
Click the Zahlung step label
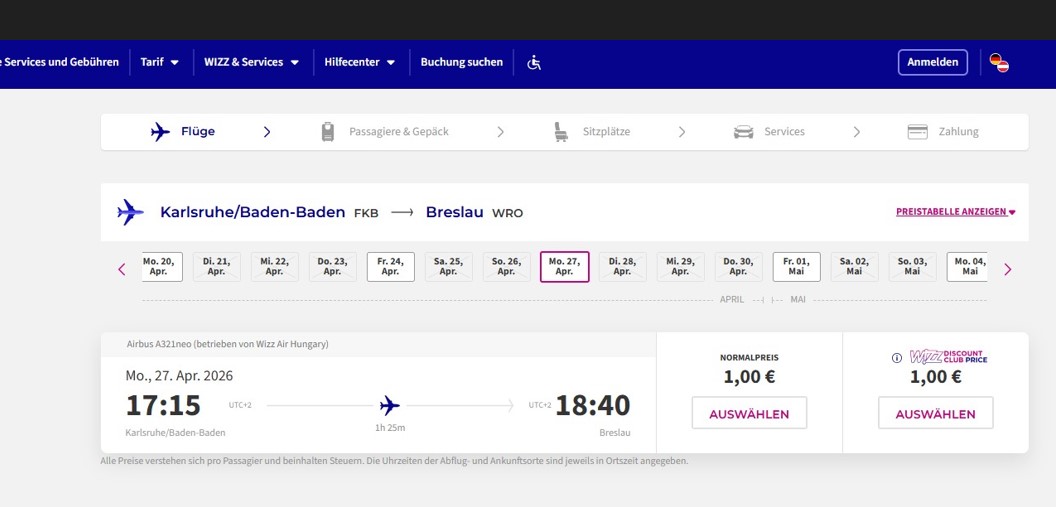click(x=958, y=132)
